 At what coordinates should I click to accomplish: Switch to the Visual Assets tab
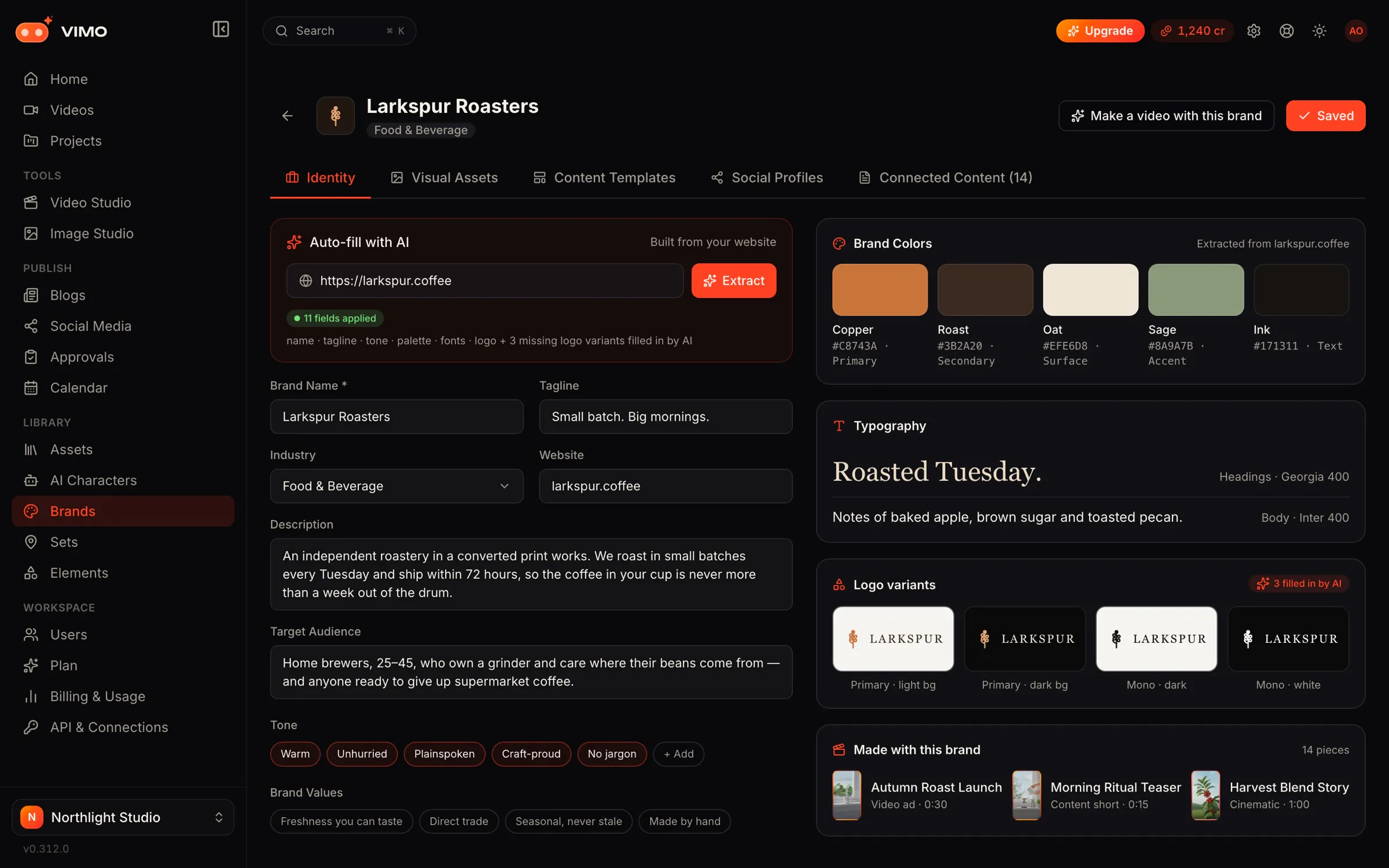point(444,178)
